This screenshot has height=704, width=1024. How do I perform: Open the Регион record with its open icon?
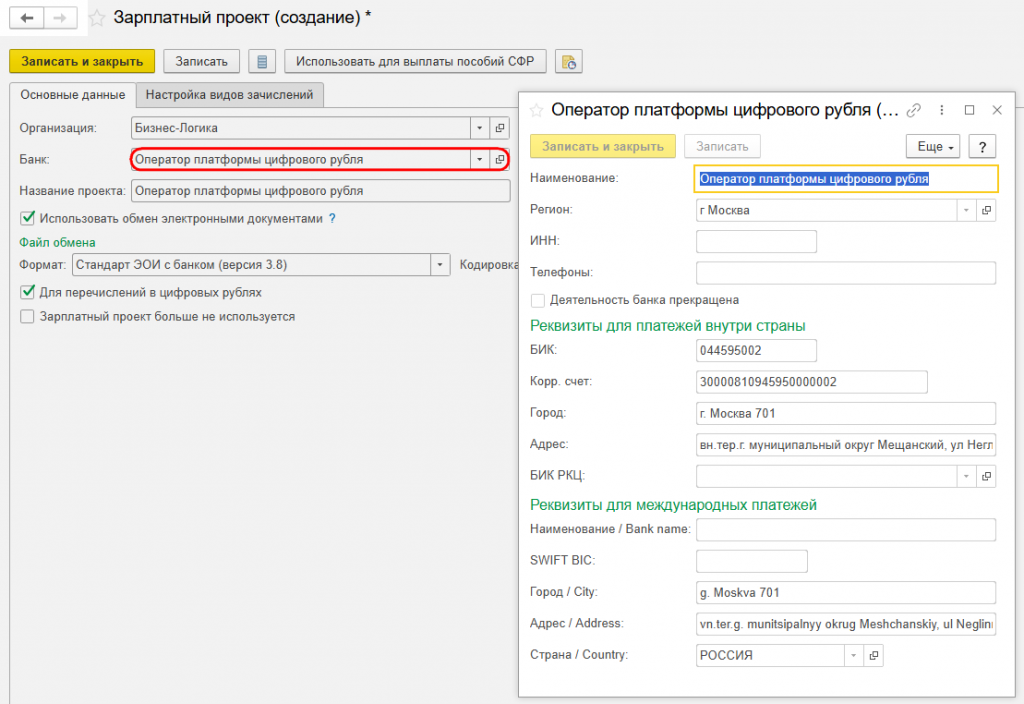coord(986,210)
